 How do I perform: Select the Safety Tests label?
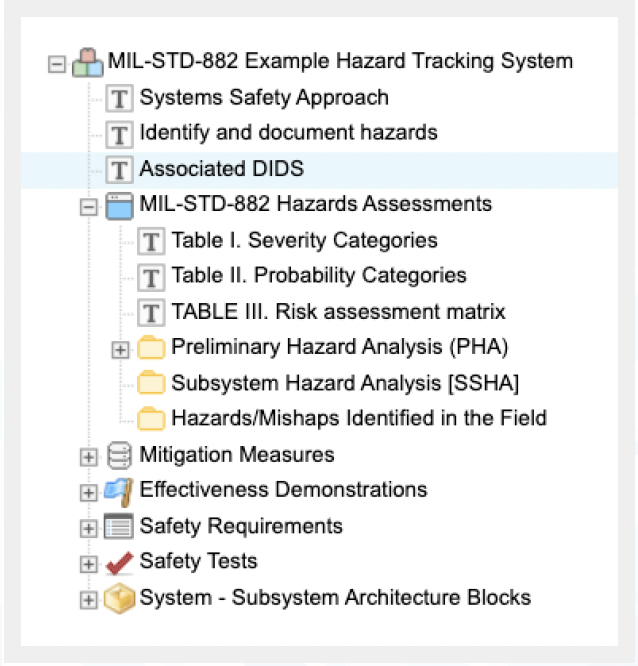tap(198, 561)
